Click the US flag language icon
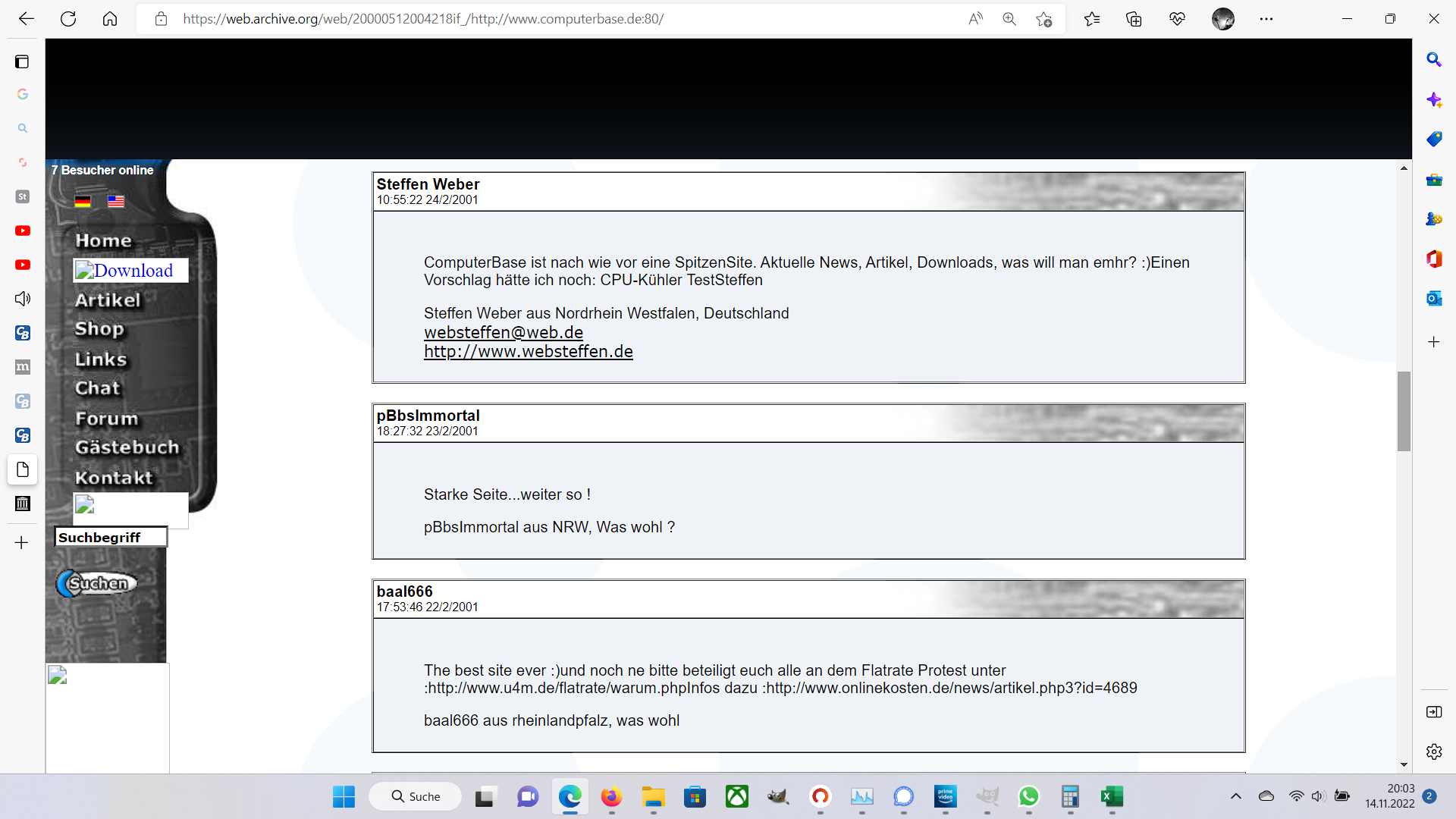Viewport: 1456px width, 819px height. [116, 201]
